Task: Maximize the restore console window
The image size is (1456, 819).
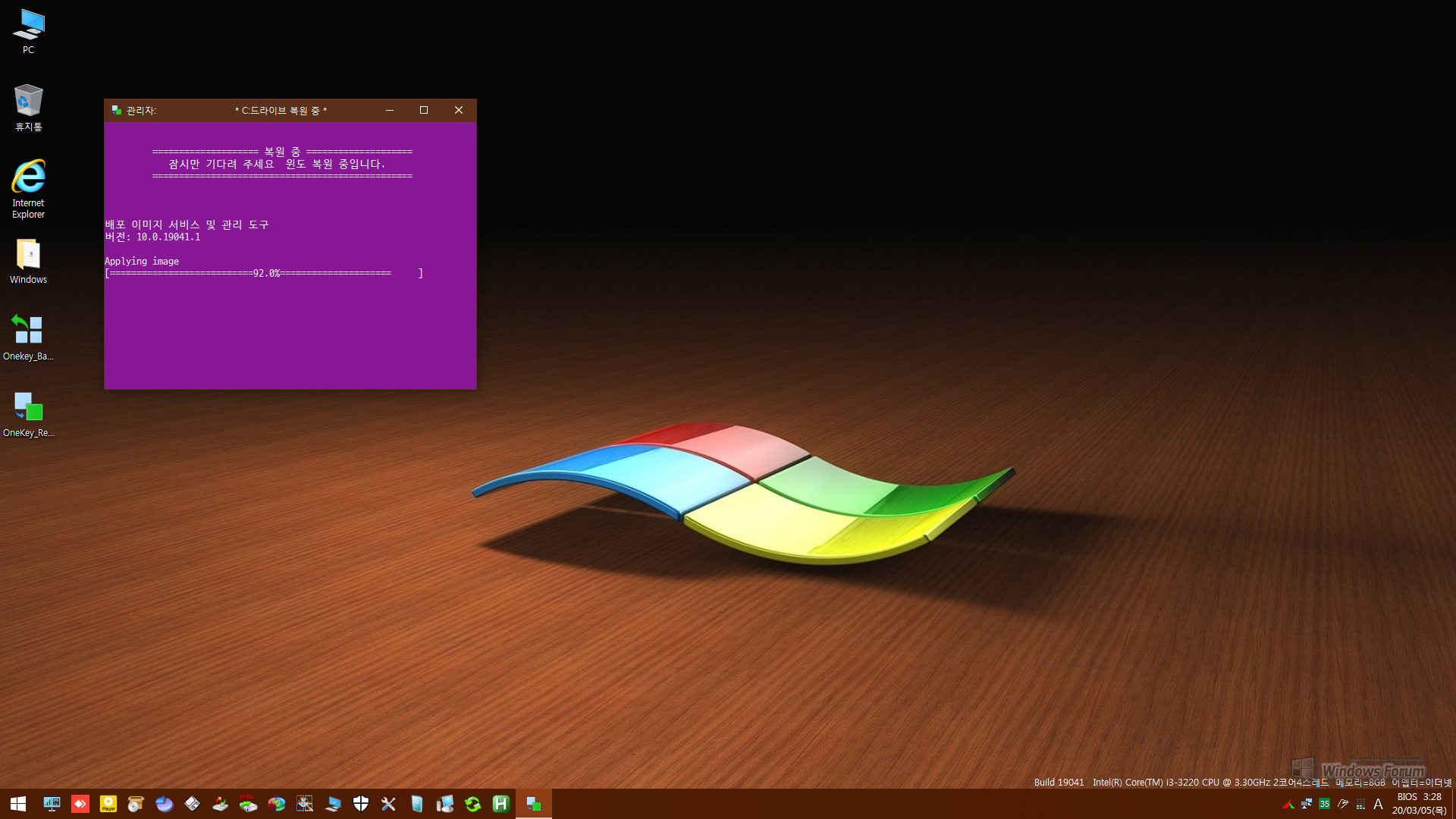Action: 424,110
